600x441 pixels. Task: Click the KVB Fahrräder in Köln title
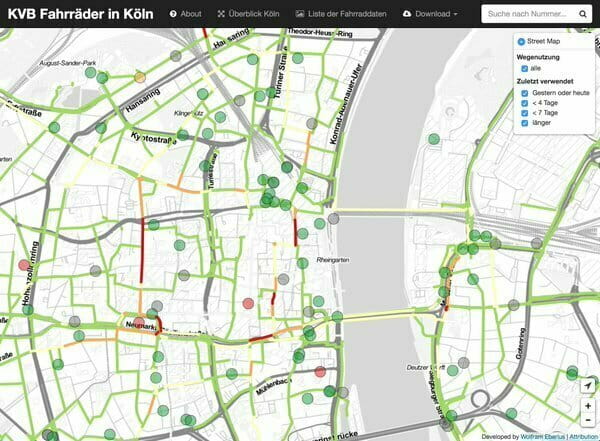(80, 14)
